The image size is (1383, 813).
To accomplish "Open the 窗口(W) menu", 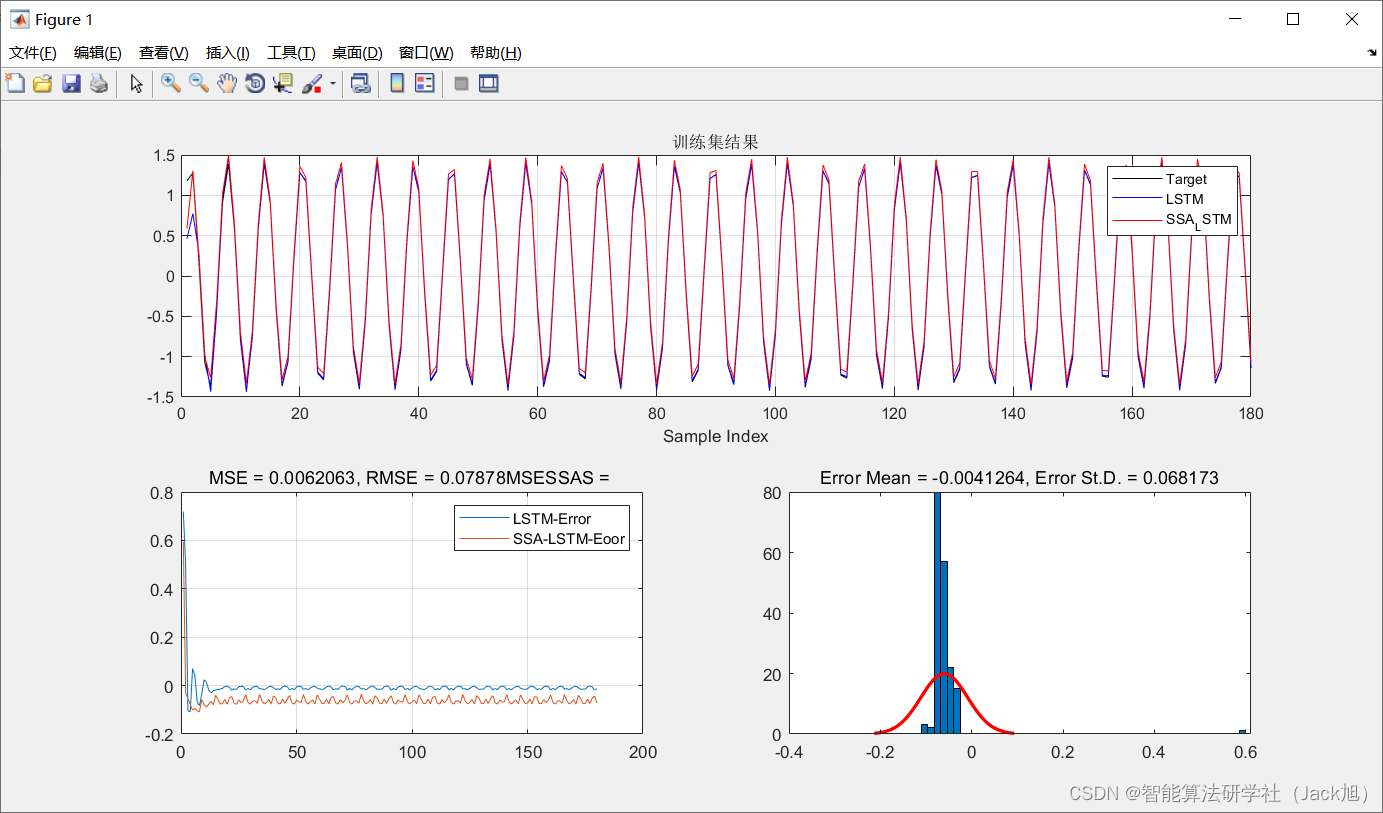I will tap(426, 53).
